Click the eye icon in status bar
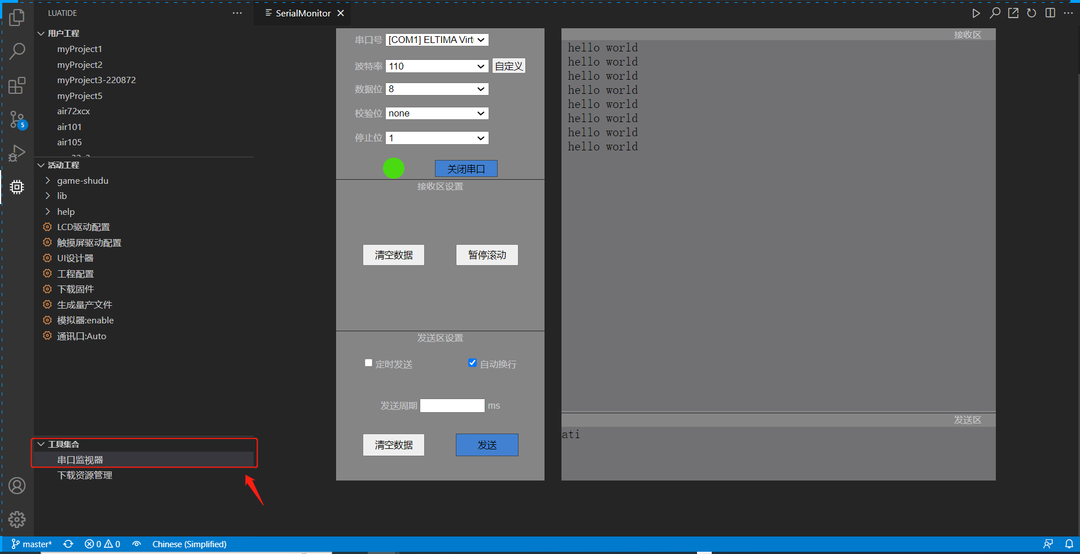The width and height of the screenshot is (1080, 554). pyautogui.click(x=136, y=544)
